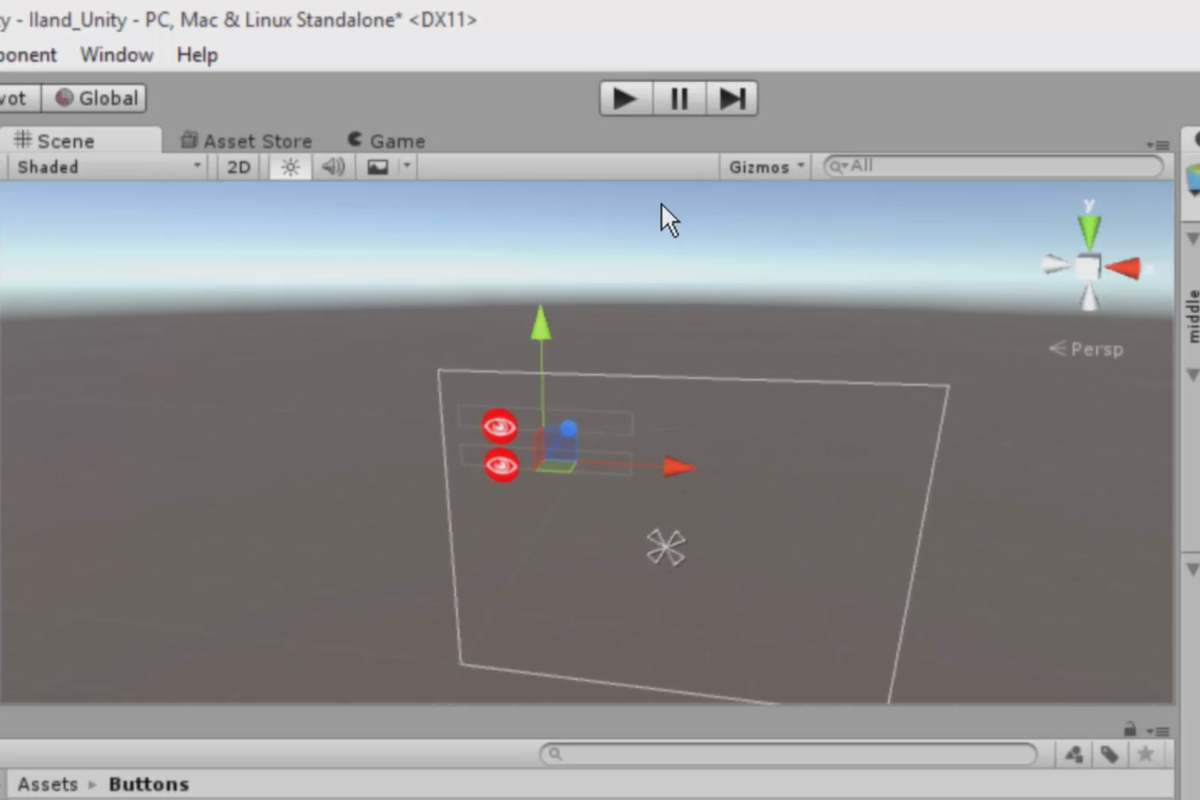This screenshot has width=1200, height=800.
Task: Mute scene audio with the speaker icon
Action: (x=333, y=166)
